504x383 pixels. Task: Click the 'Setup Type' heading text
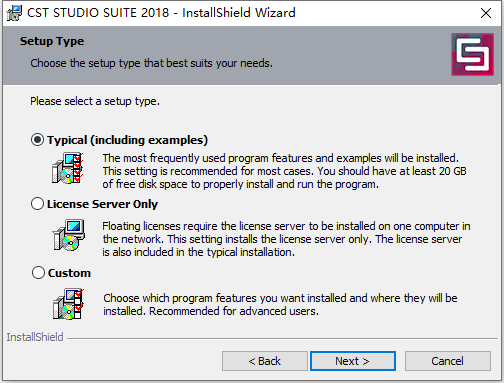pos(52,41)
